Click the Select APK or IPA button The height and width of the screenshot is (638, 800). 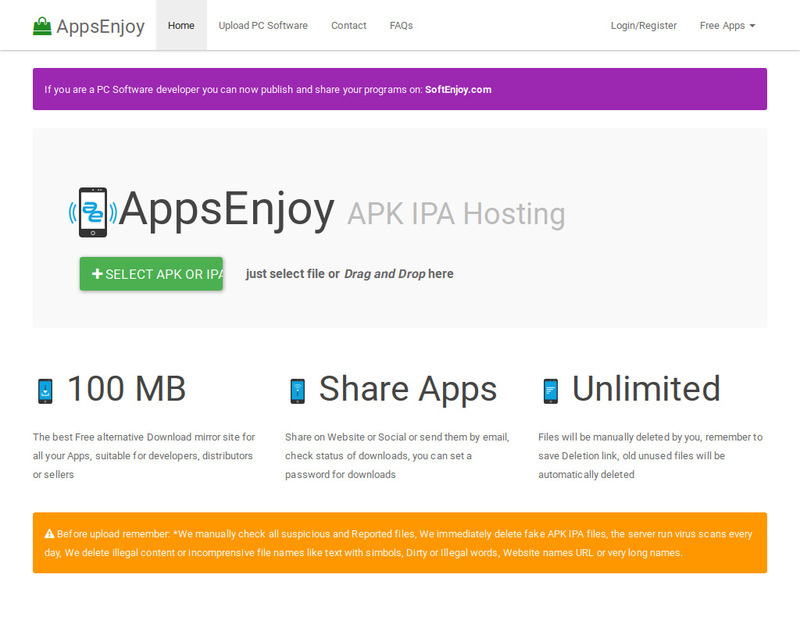coord(151,274)
